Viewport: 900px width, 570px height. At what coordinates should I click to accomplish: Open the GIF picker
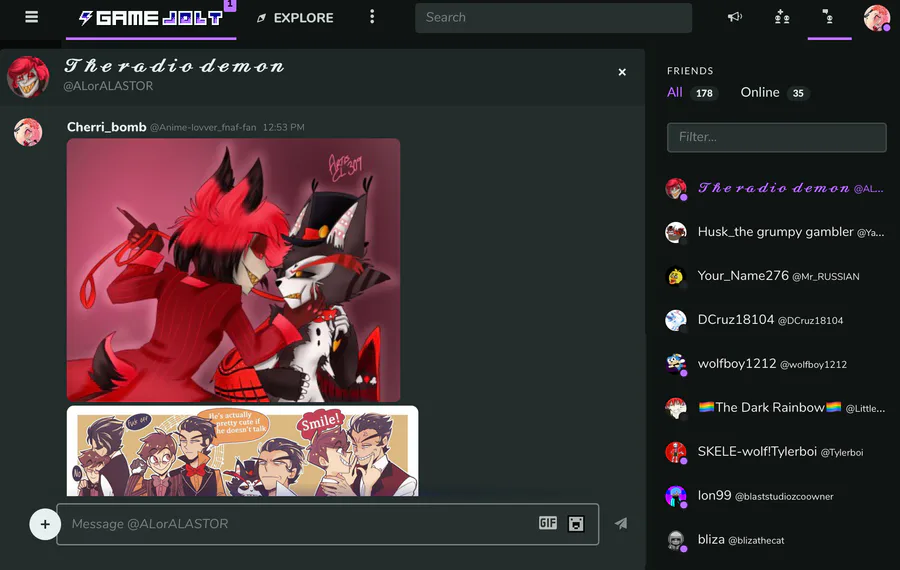tap(548, 523)
